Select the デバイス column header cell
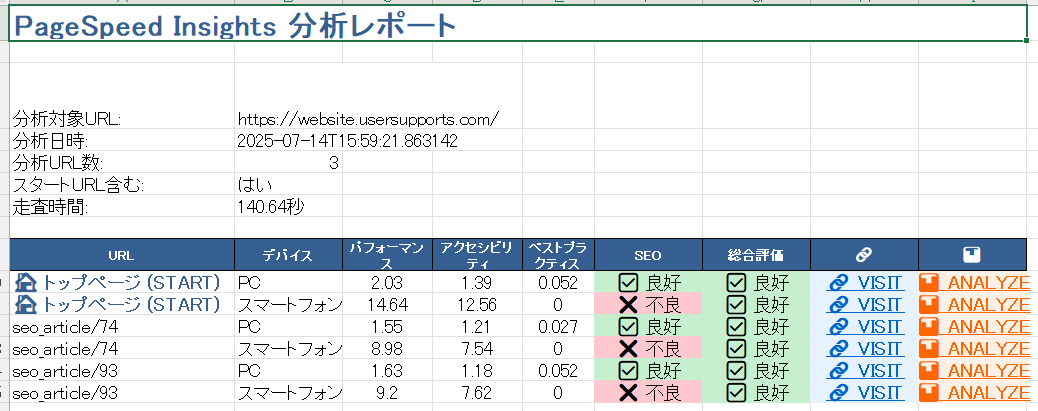The image size is (1038, 411). pyautogui.click(x=288, y=254)
